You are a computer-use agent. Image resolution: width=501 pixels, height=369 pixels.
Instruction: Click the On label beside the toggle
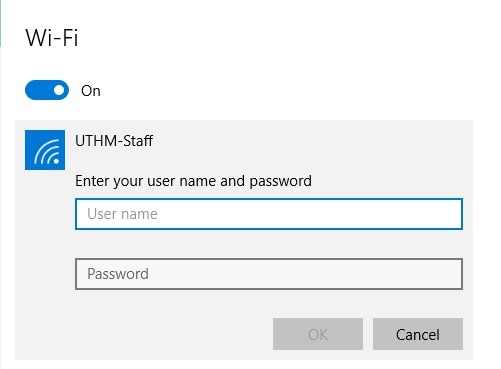[91, 91]
